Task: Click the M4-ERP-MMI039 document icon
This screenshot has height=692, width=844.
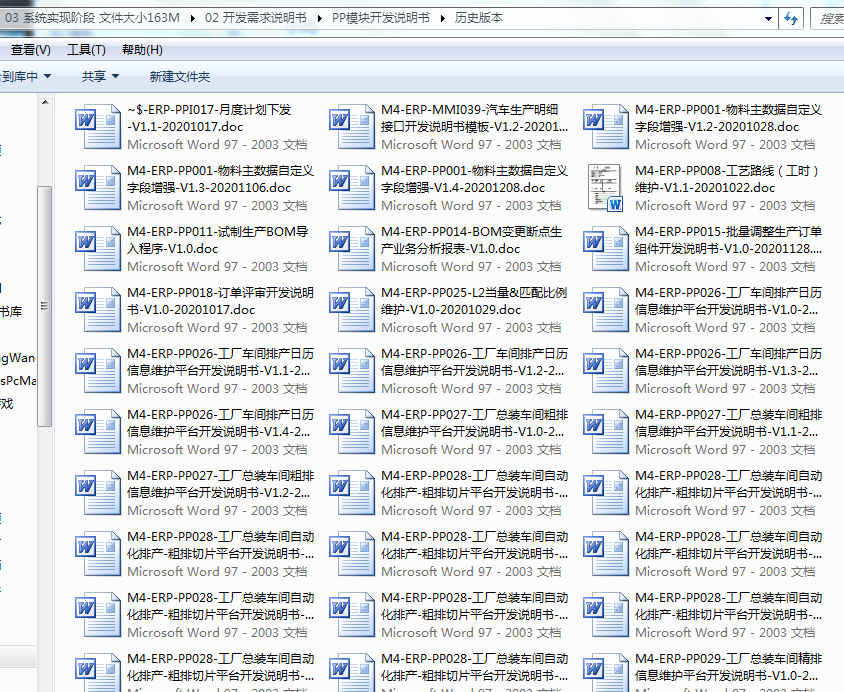Action: (352, 127)
